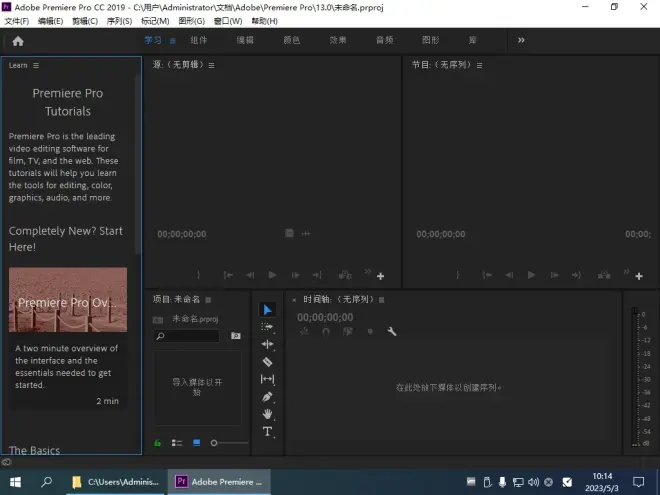Viewport: 660px width, 495px height.
Task: Play in the Source monitor
Action: (x=272, y=275)
